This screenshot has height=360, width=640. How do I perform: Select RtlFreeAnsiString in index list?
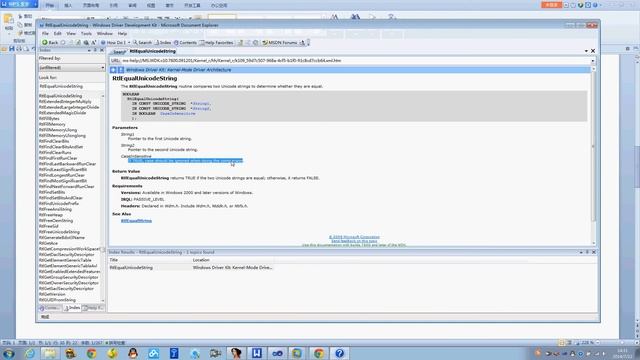click(55, 209)
